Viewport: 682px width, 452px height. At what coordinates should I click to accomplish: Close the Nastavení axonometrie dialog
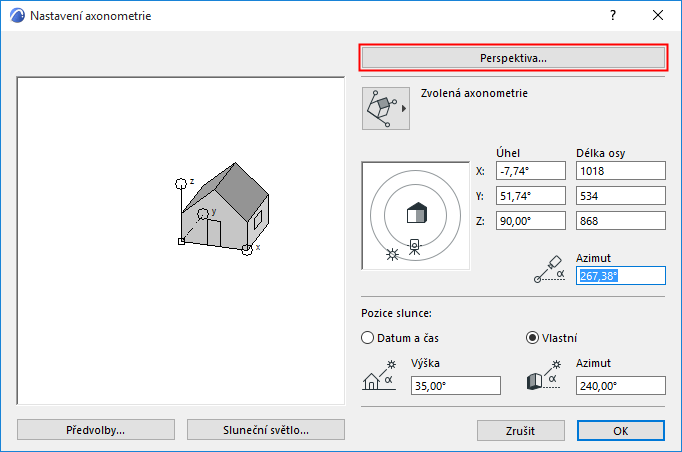coord(658,16)
